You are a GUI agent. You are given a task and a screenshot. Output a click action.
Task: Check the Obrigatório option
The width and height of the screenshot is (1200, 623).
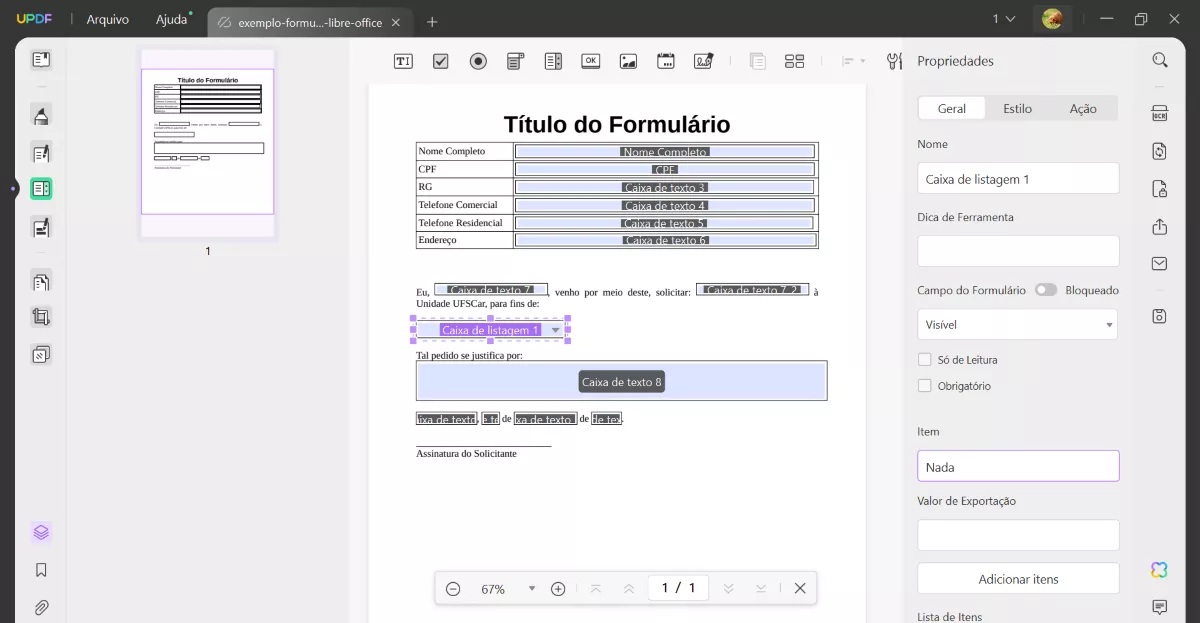coord(923,385)
